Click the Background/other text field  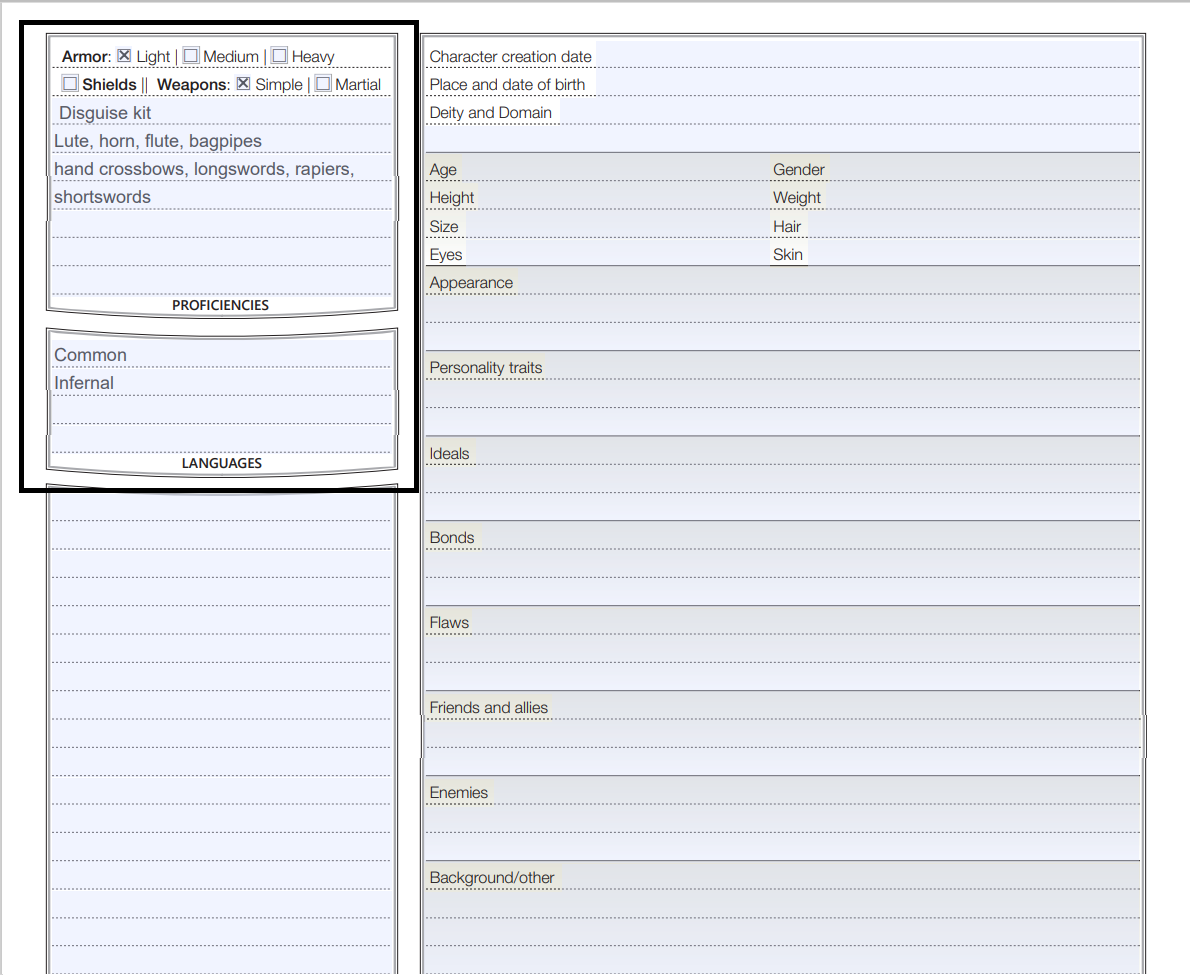(782, 918)
